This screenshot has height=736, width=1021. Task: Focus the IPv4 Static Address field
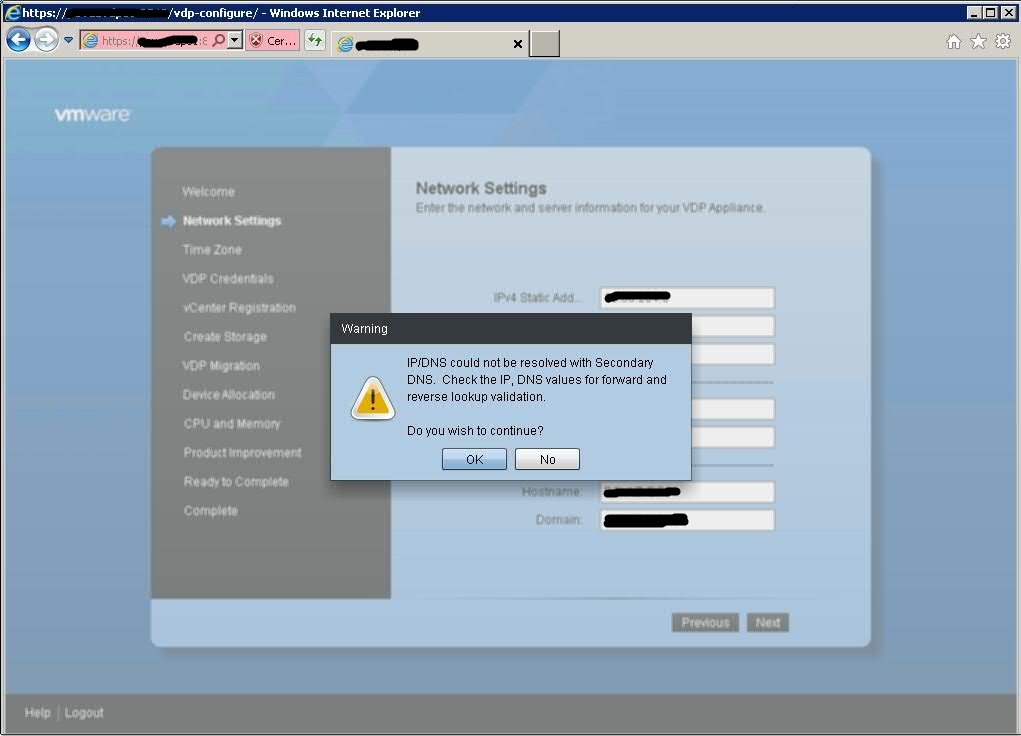point(687,298)
